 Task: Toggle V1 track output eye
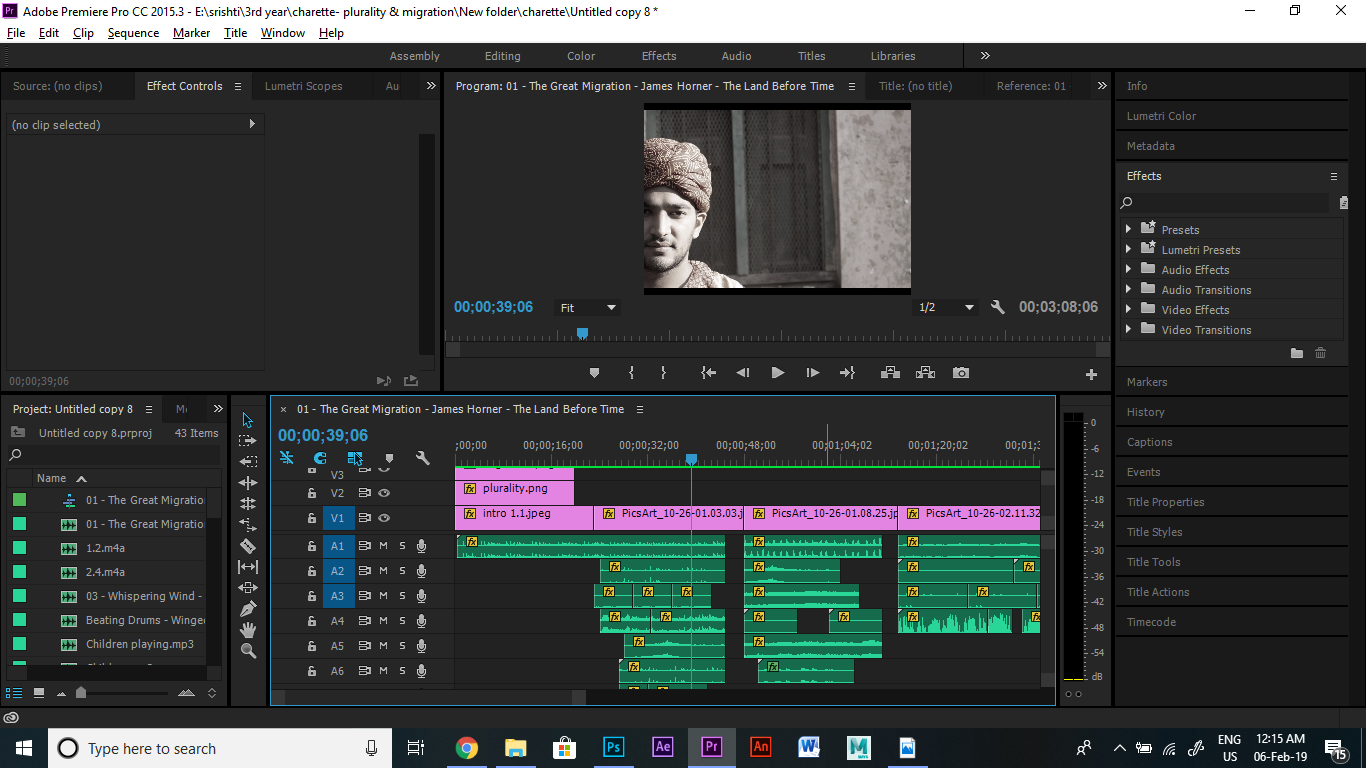pos(384,518)
